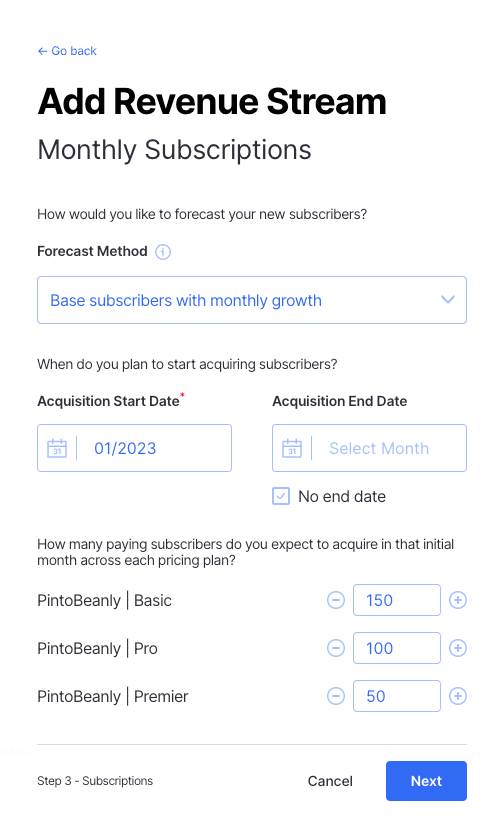Decrease PintoBeanly Pro subscribers with minus icon
The width and height of the screenshot is (499, 832).
point(335,648)
